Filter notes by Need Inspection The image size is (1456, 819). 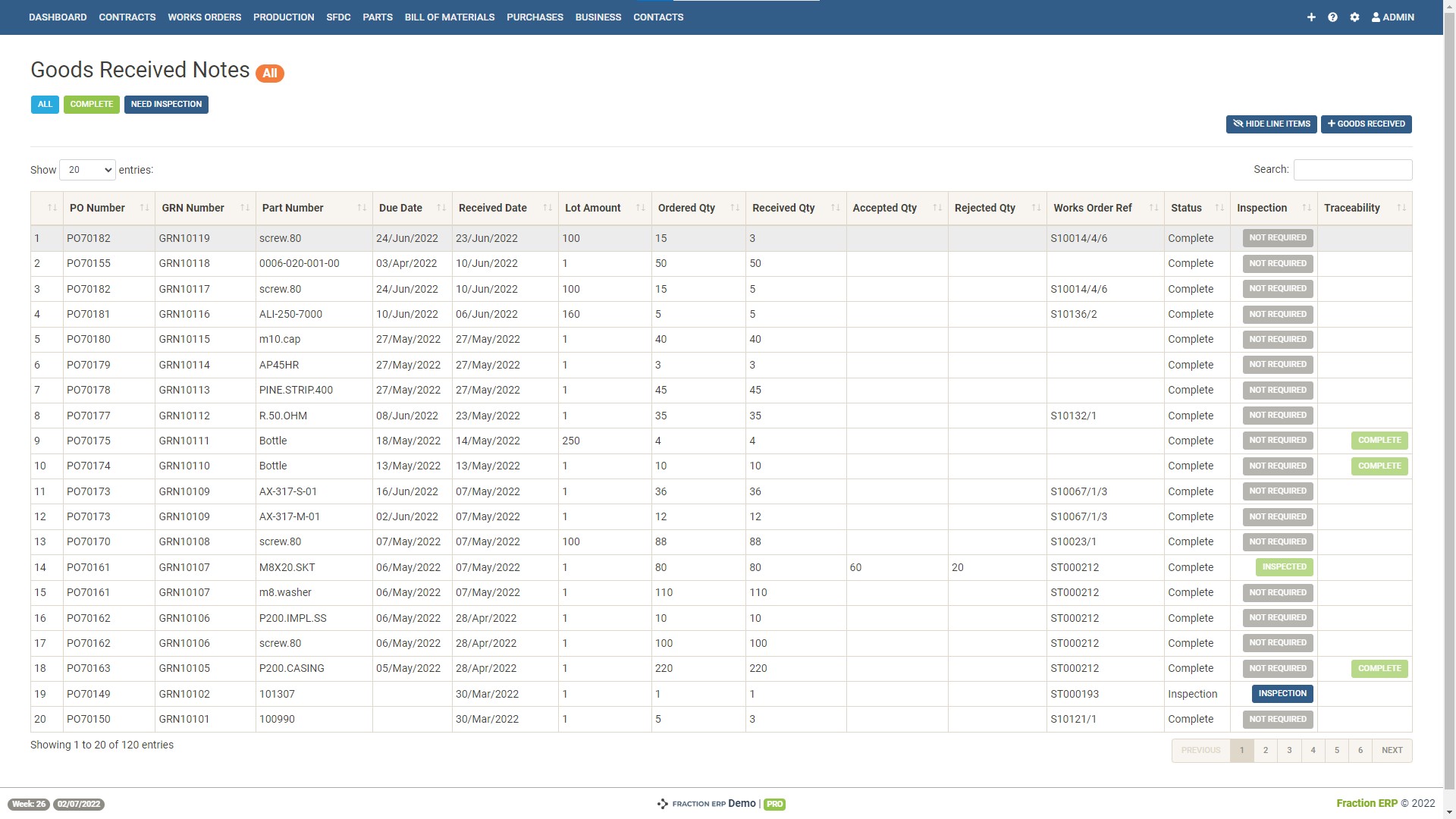coord(166,105)
